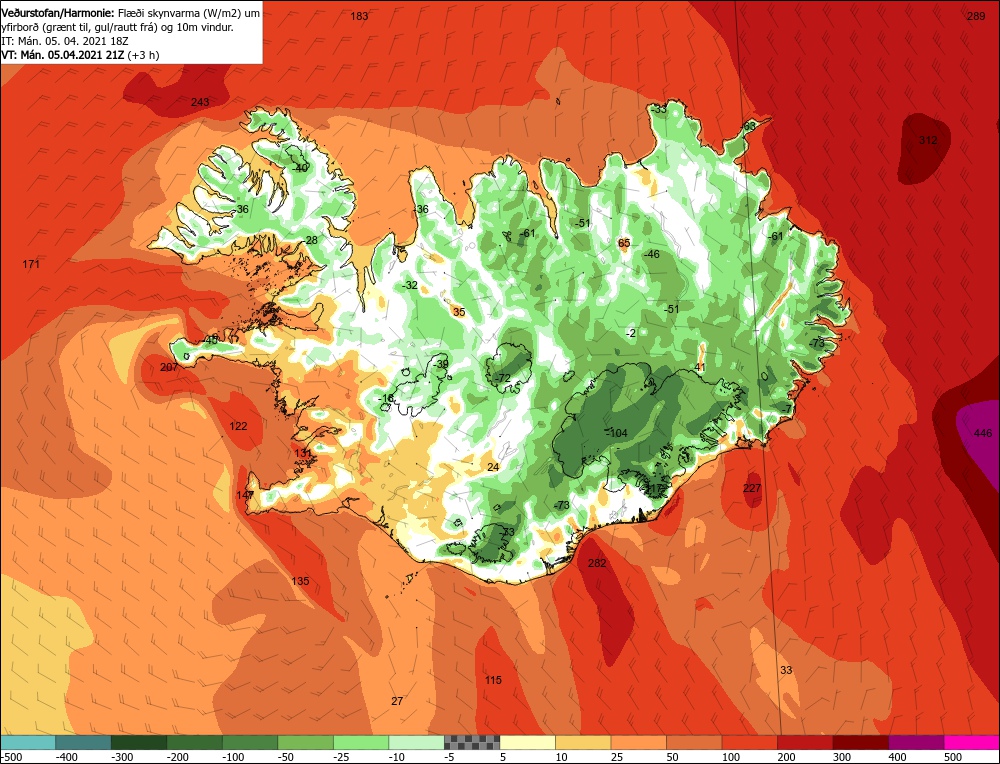The width and height of the screenshot is (1000, 764).
Task: Click the red 200 to 300 legend swatch
Action: 805,742
